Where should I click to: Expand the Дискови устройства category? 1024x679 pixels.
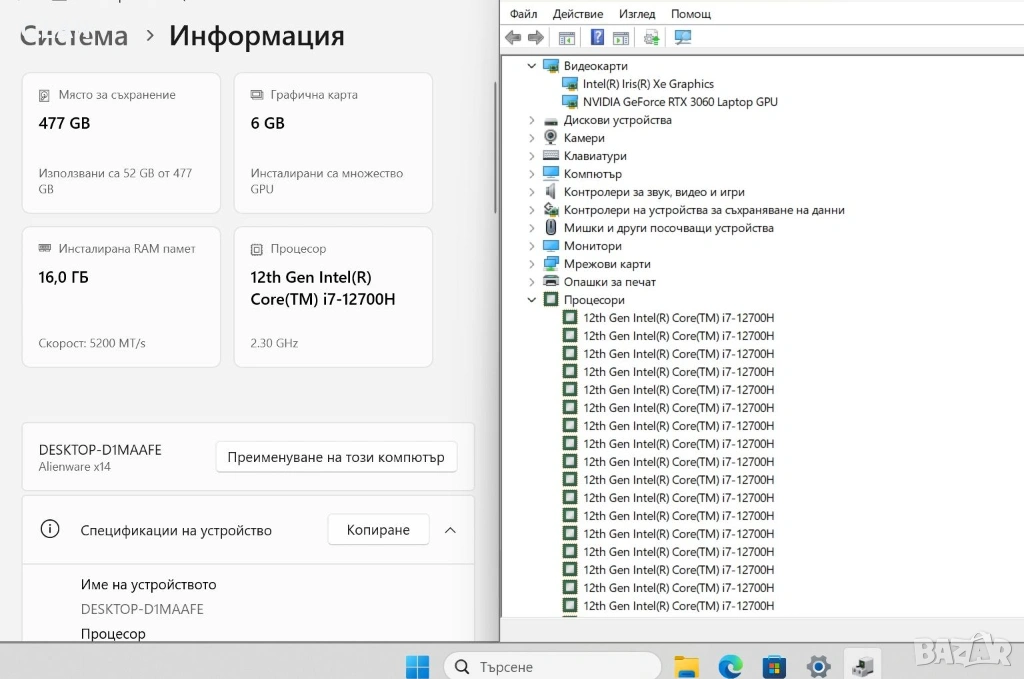coord(532,120)
